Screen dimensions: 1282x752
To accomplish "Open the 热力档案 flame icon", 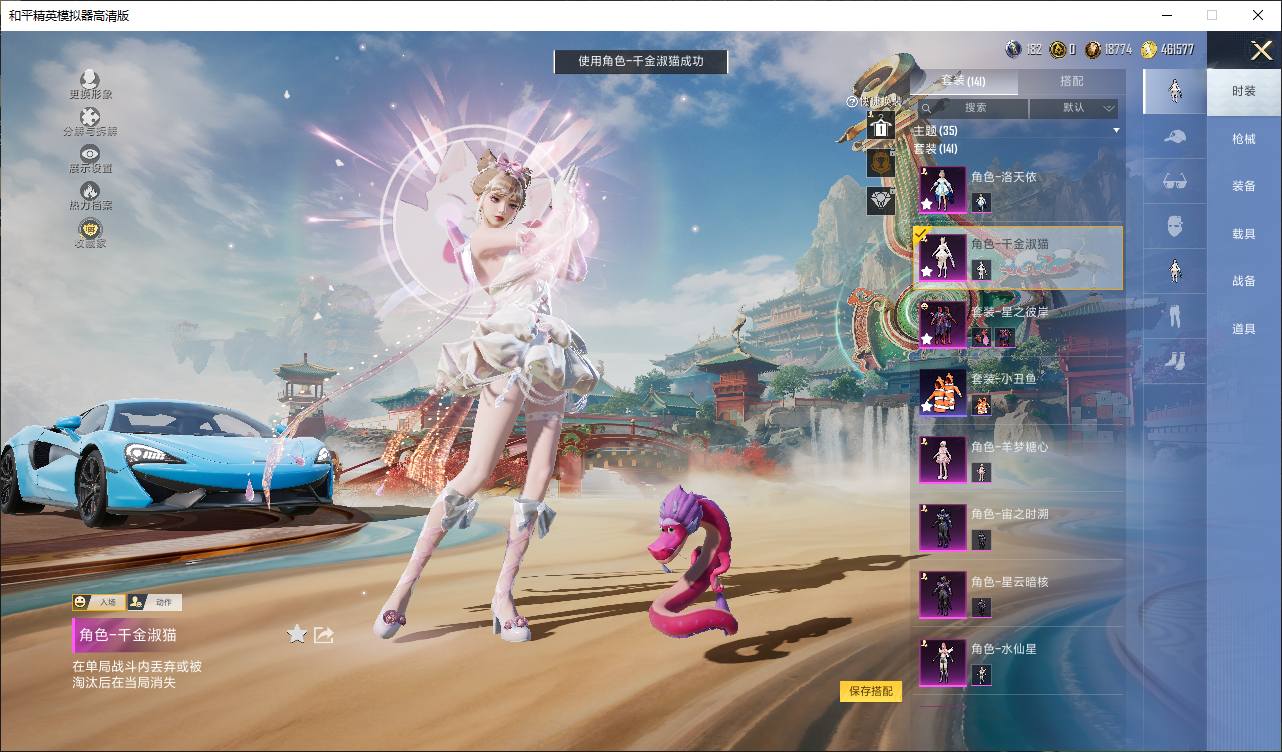I will [90, 190].
